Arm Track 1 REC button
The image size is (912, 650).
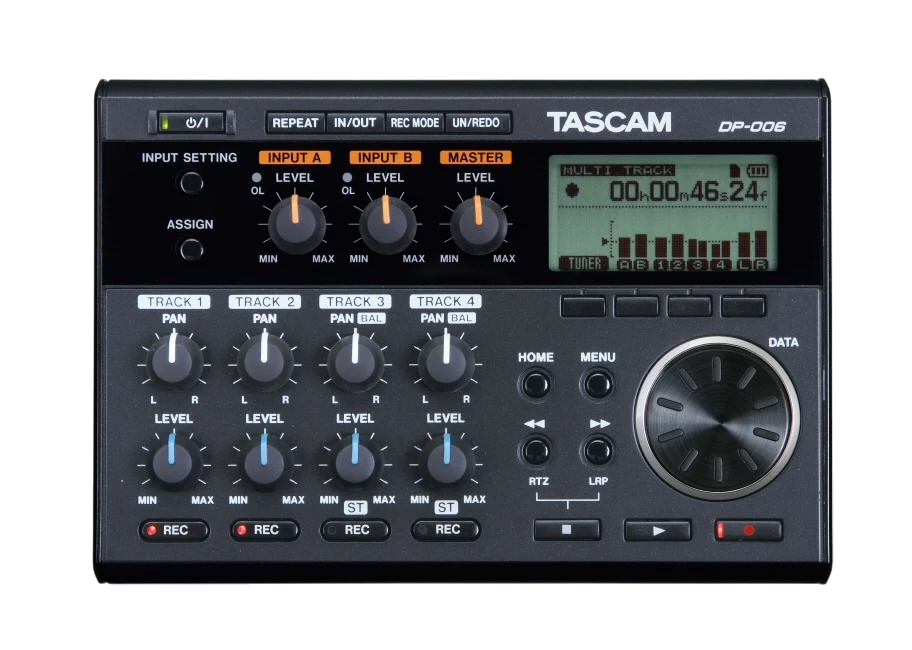pyautogui.click(x=174, y=530)
